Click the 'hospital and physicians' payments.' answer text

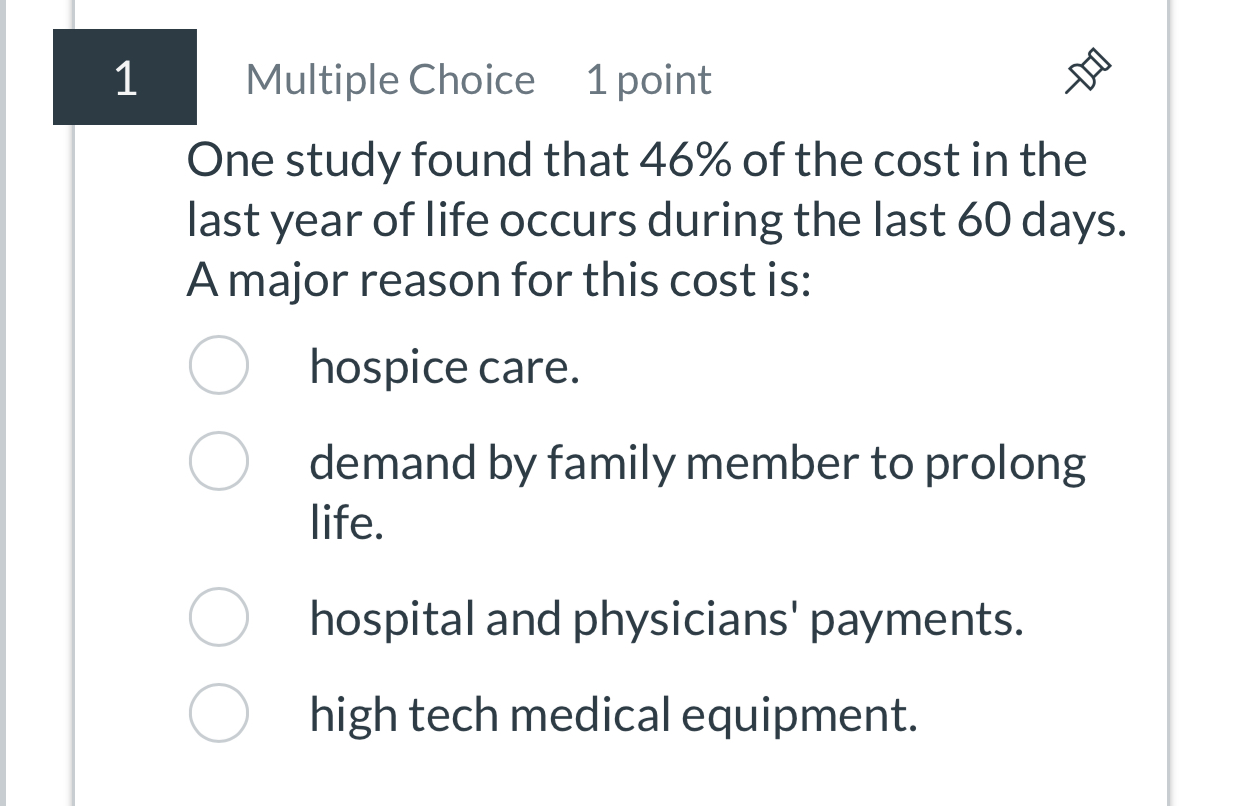(x=667, y=618)
